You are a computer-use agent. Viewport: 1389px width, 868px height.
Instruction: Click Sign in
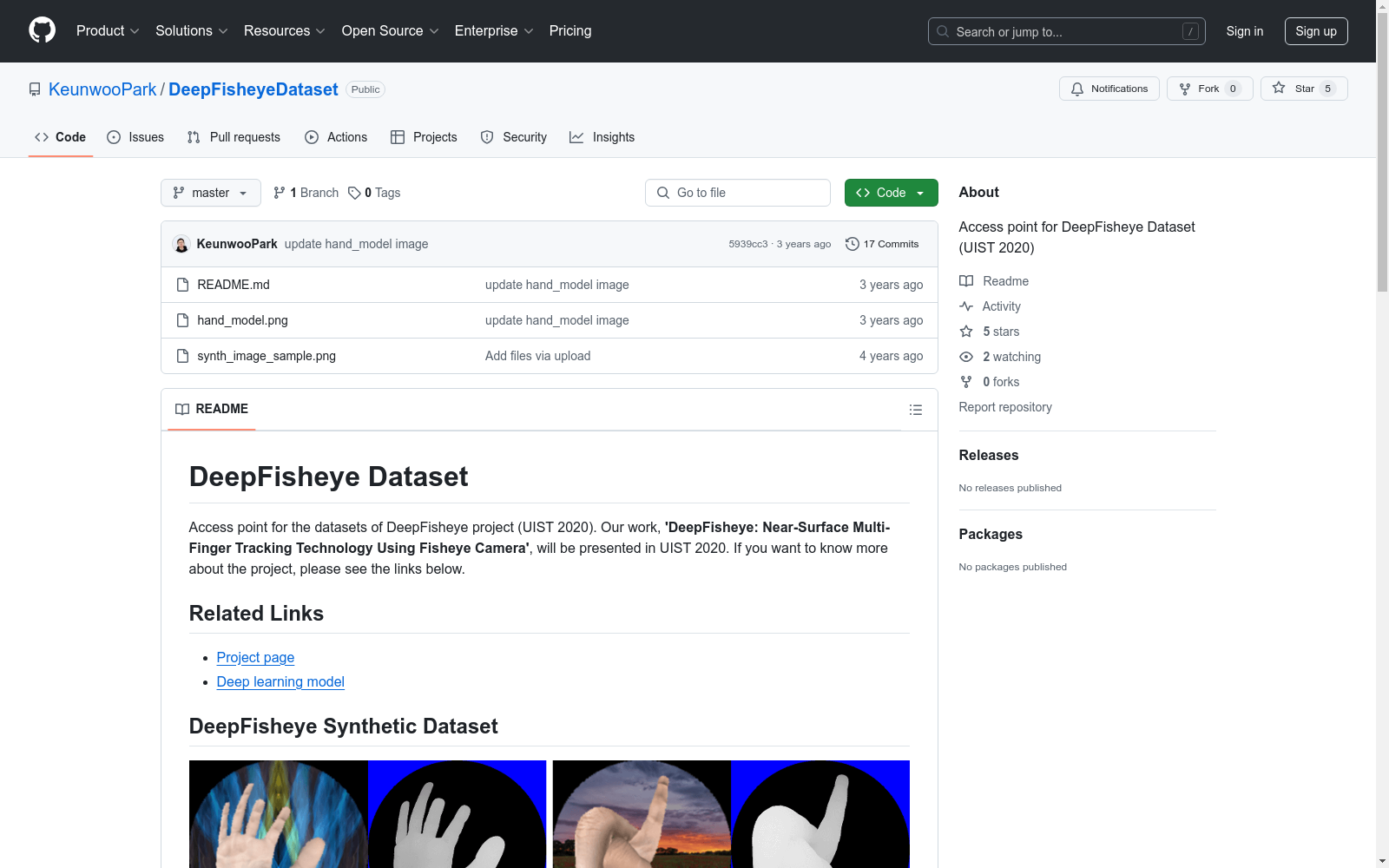(1245, 31)
